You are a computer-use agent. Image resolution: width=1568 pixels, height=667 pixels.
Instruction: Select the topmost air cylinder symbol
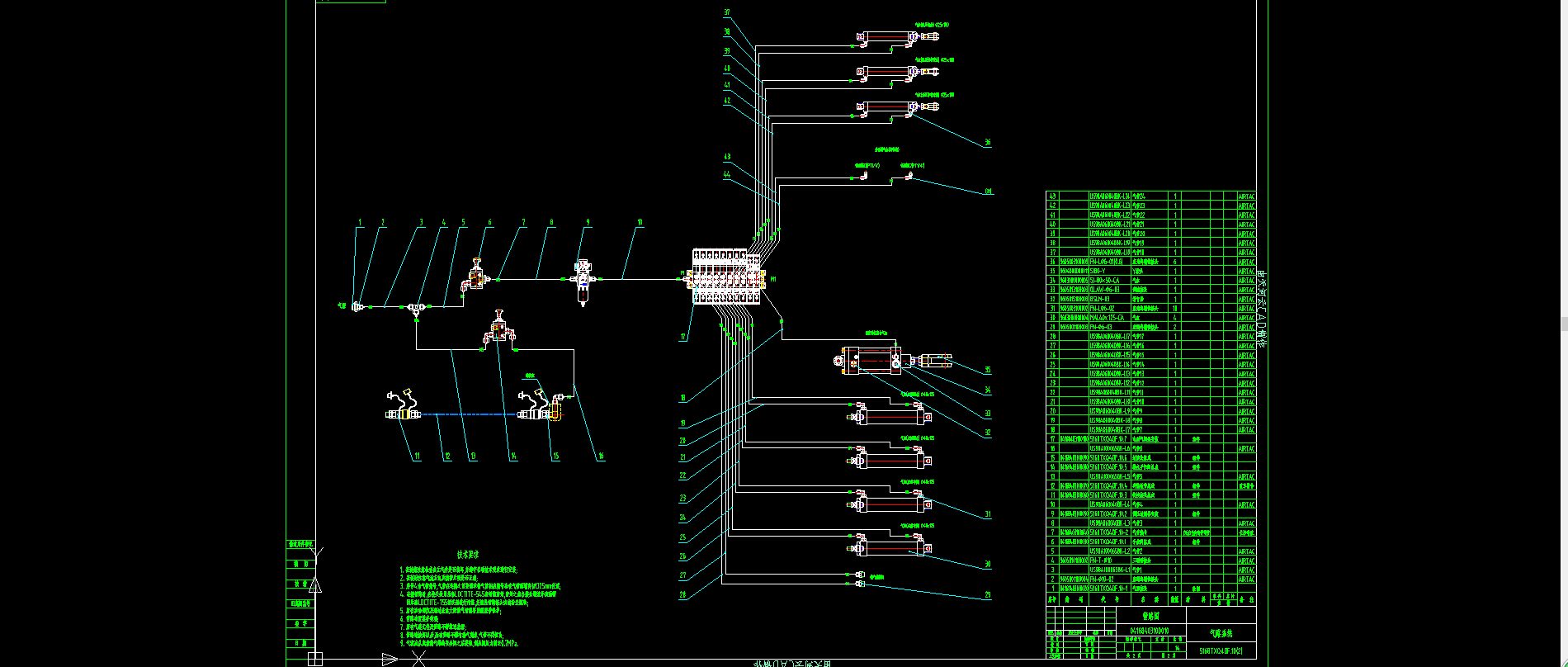coord(899,37)
